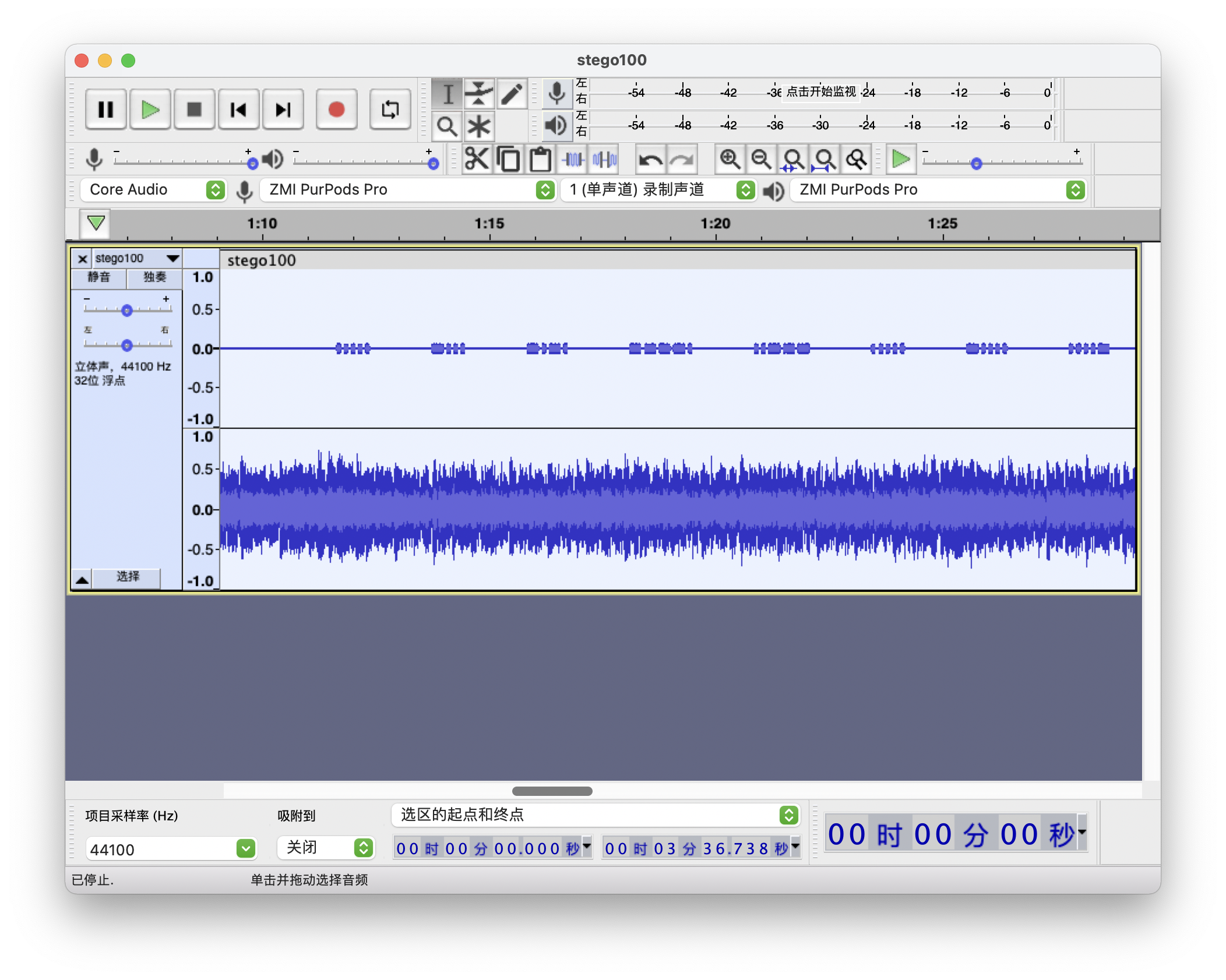
Task: Click the Zoom In icon
Action: click(x=730, y=159)
